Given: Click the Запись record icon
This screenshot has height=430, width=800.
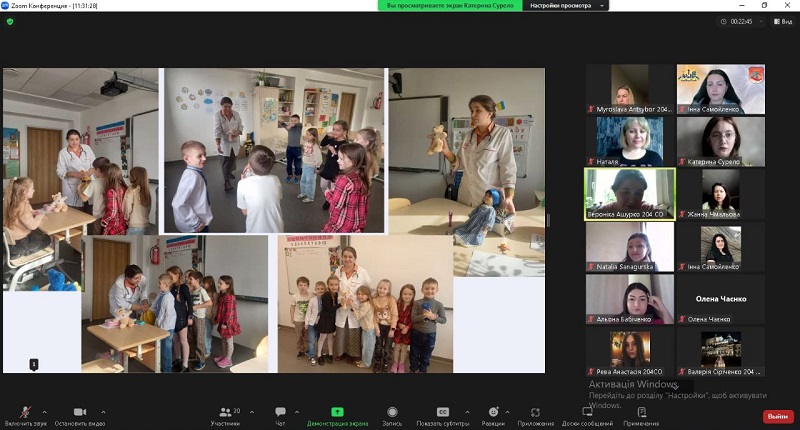Looking at the screenshot, I should pyautogui.click(x=392, y=412).
